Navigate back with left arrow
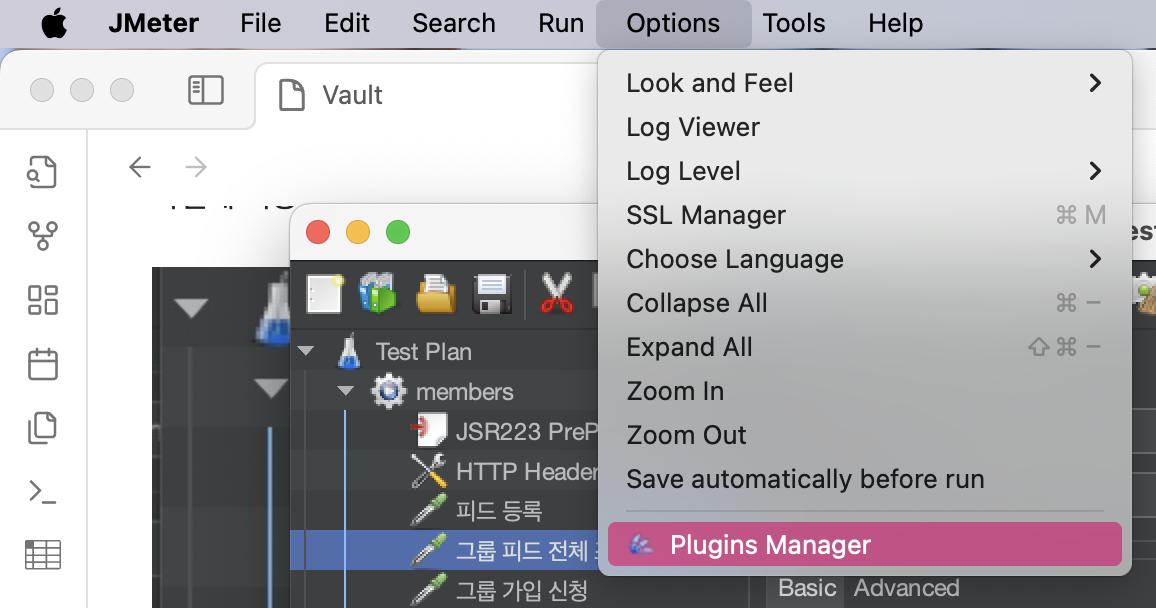This screenshot has width=1156, height=608. (x=139, y=167)
